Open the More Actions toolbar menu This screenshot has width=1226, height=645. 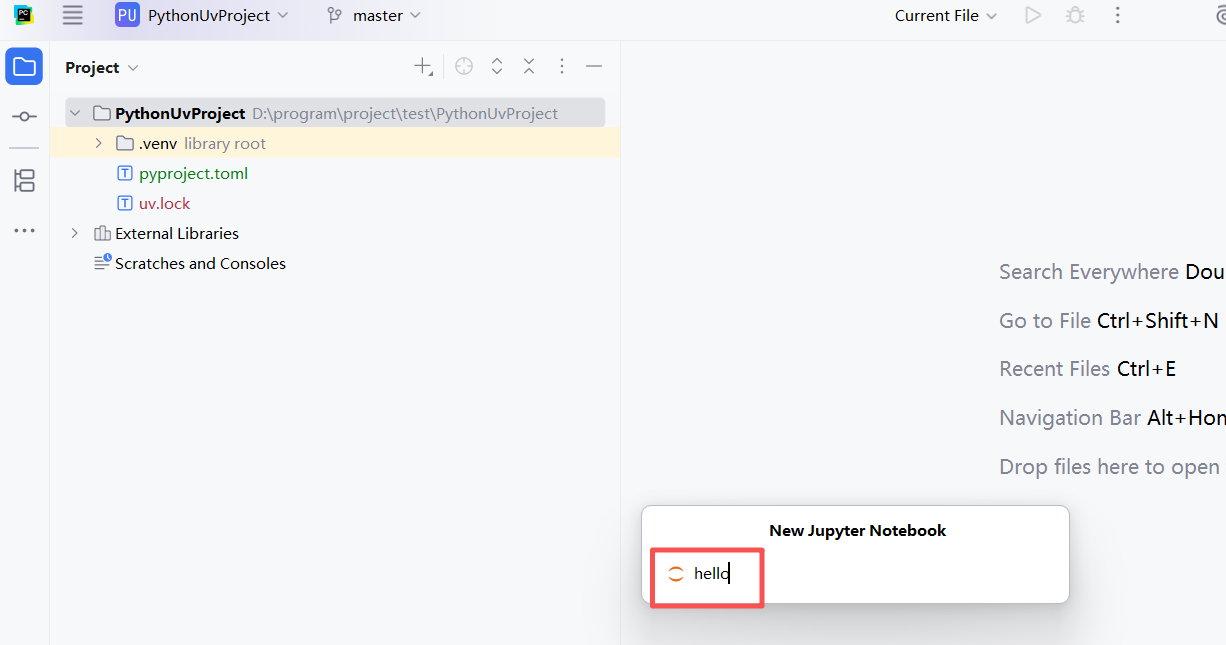1118,15
